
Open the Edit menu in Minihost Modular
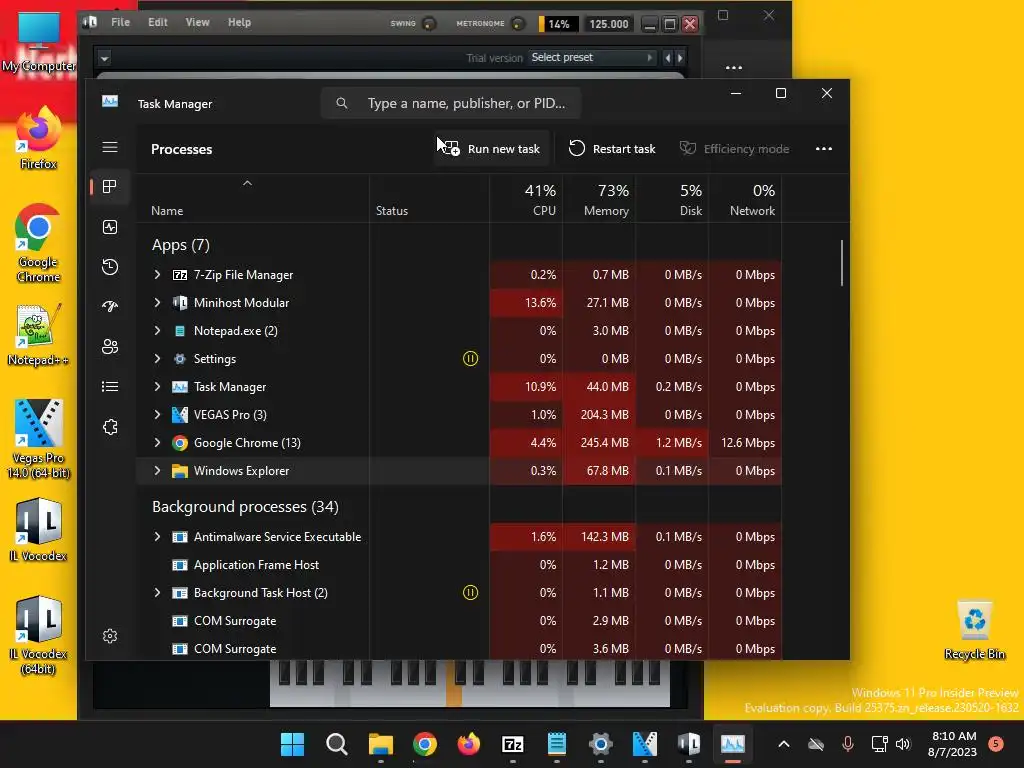click(x=157, y=22)
